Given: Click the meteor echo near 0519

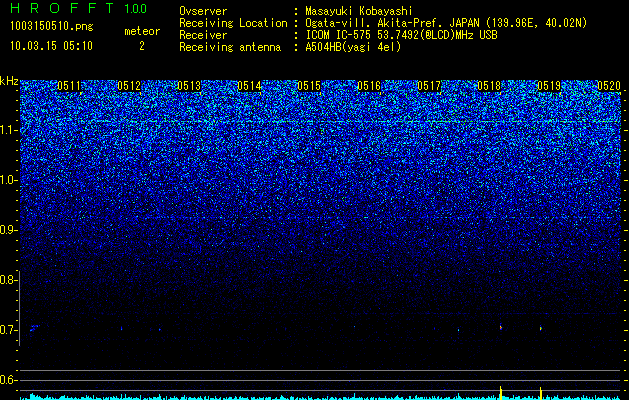Looking at the screenshot, I should [541, 328].
